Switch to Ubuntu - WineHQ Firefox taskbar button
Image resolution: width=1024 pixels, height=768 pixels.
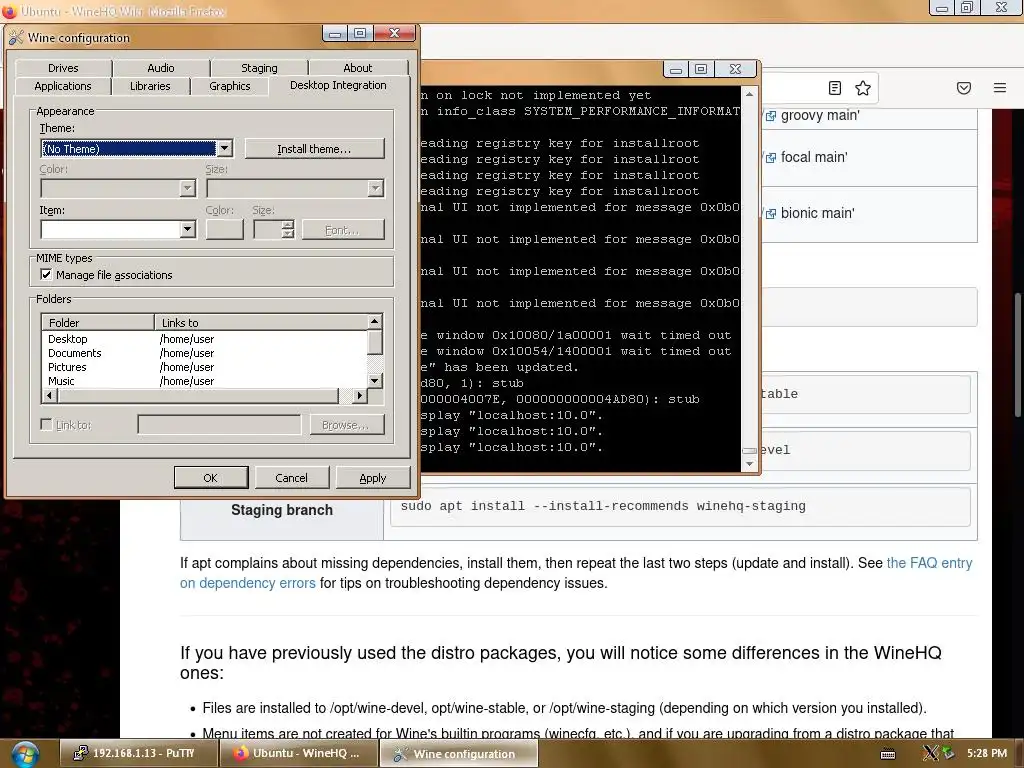tap(298, 754)
